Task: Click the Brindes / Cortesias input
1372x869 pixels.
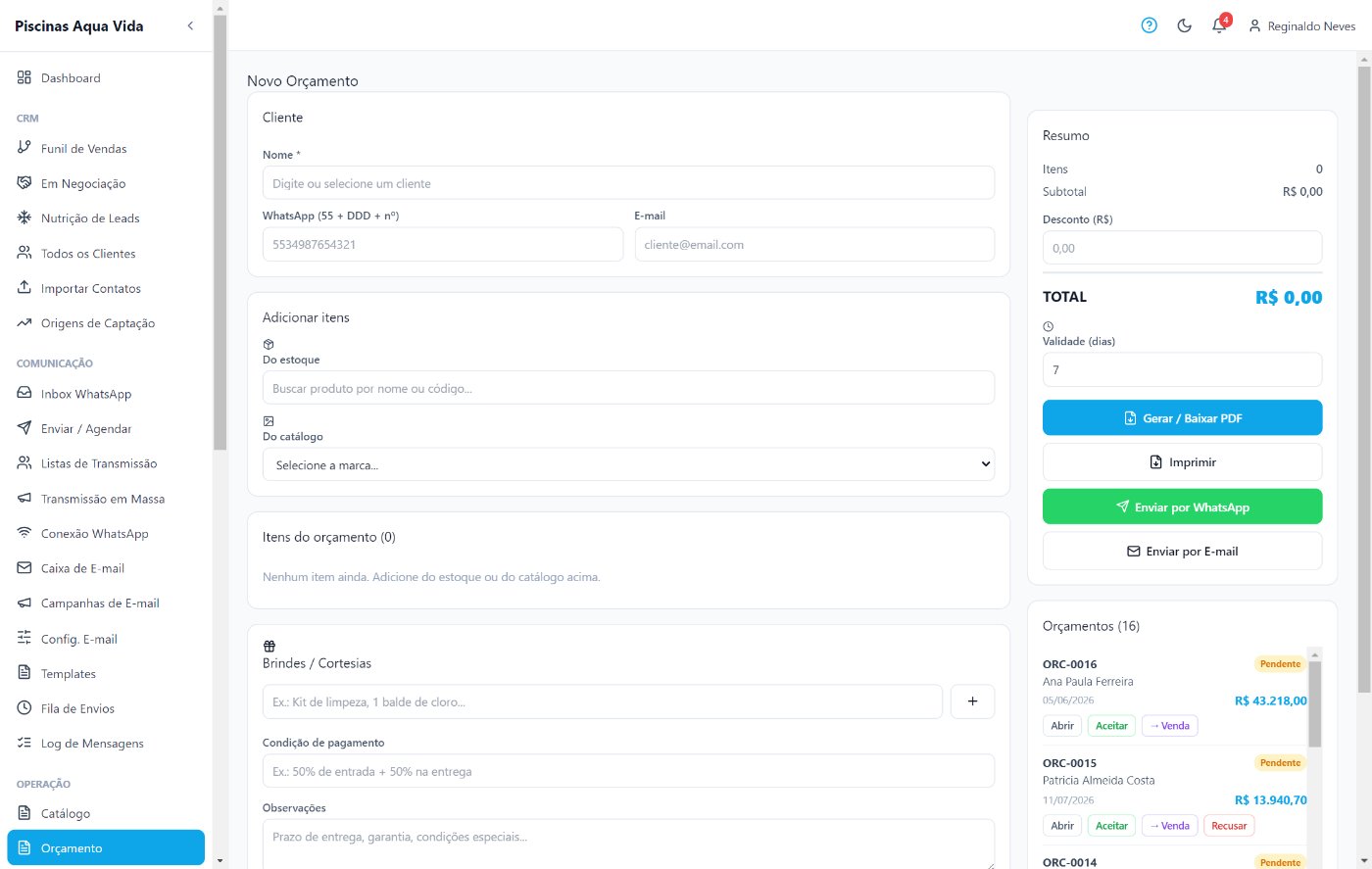Action: coord(603,701)
